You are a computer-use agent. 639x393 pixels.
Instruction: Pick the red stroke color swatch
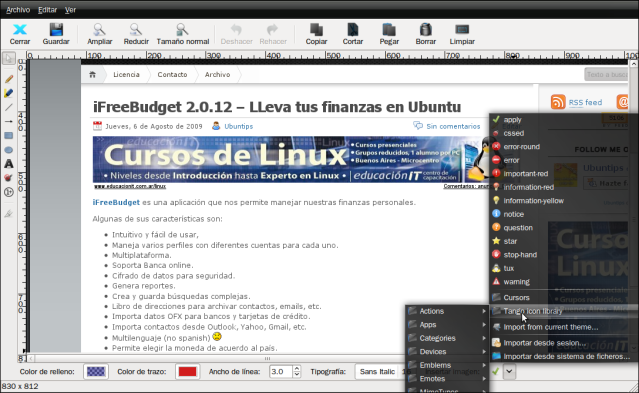[187, 371]
